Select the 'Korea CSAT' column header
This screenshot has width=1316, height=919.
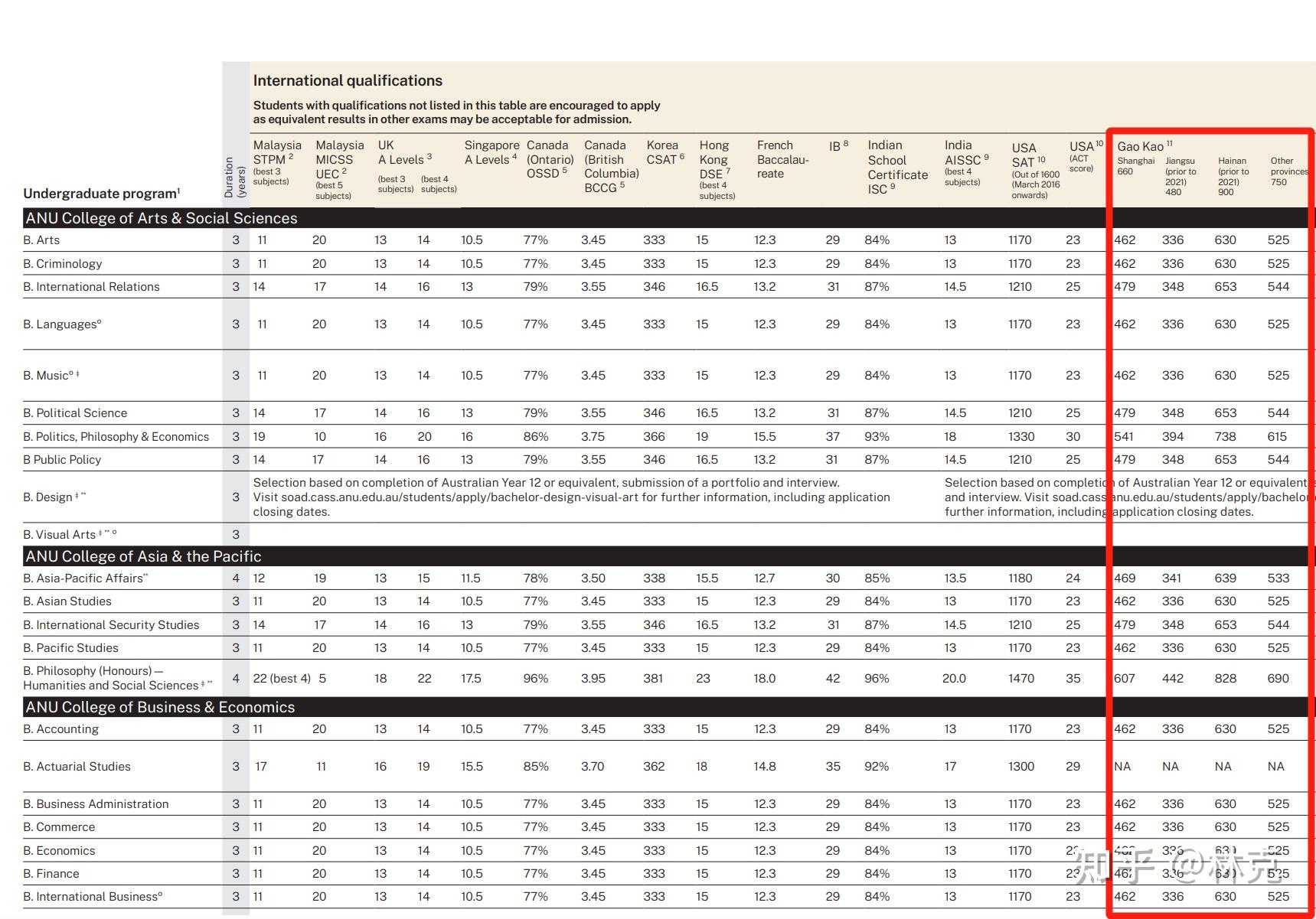(x=665, y=152)
